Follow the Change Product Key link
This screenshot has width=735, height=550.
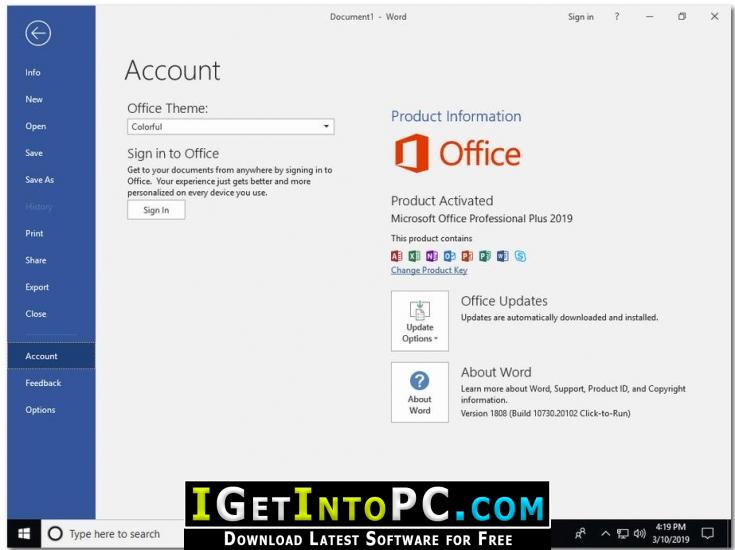pos(429,271)
